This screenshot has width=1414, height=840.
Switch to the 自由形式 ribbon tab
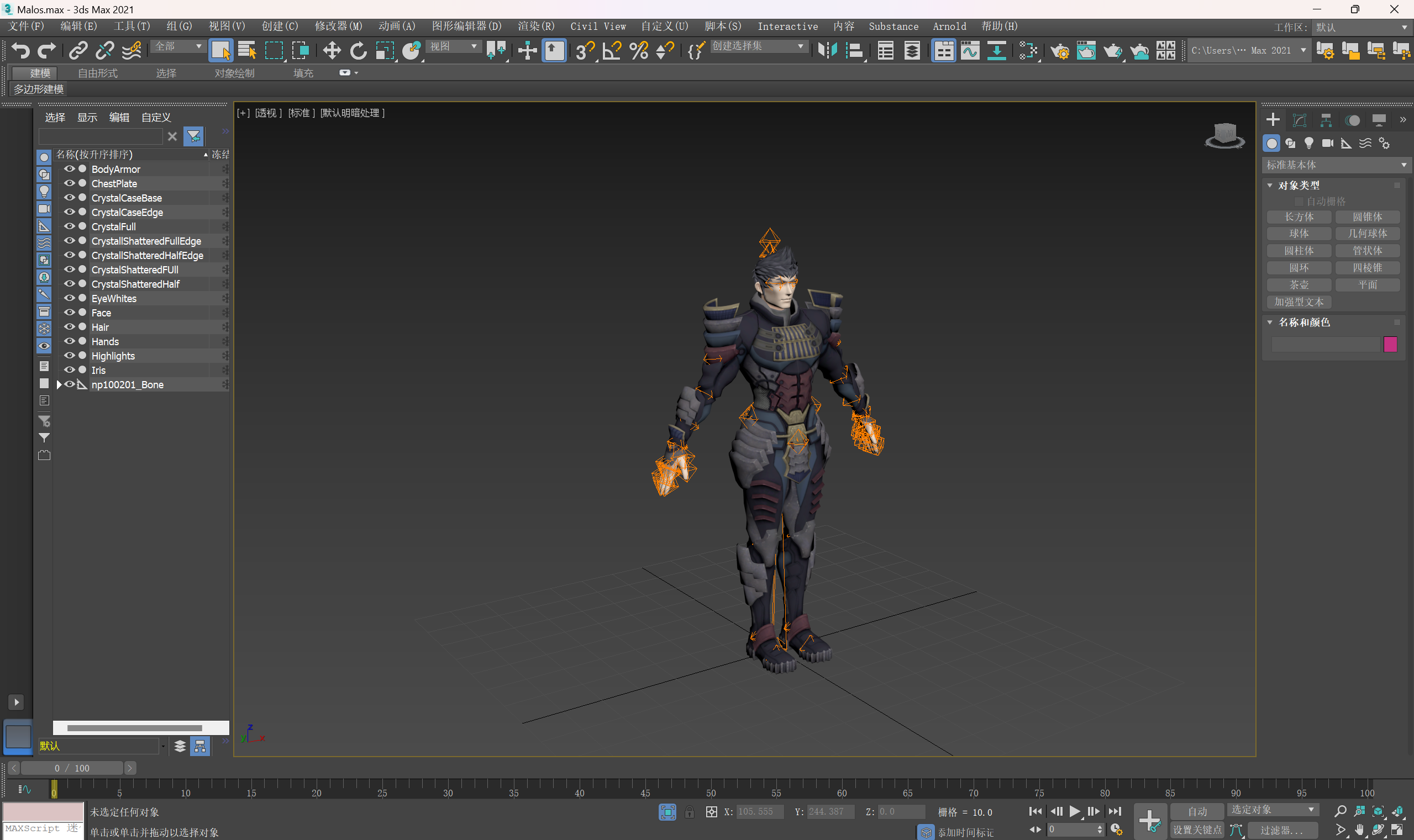coord(97,73)
